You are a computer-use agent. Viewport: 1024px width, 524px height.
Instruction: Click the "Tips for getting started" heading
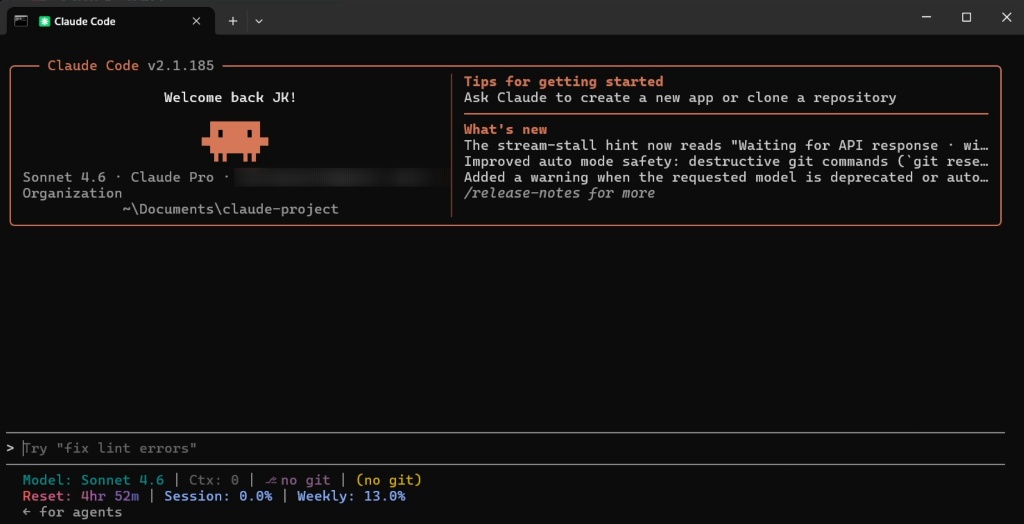564,82
